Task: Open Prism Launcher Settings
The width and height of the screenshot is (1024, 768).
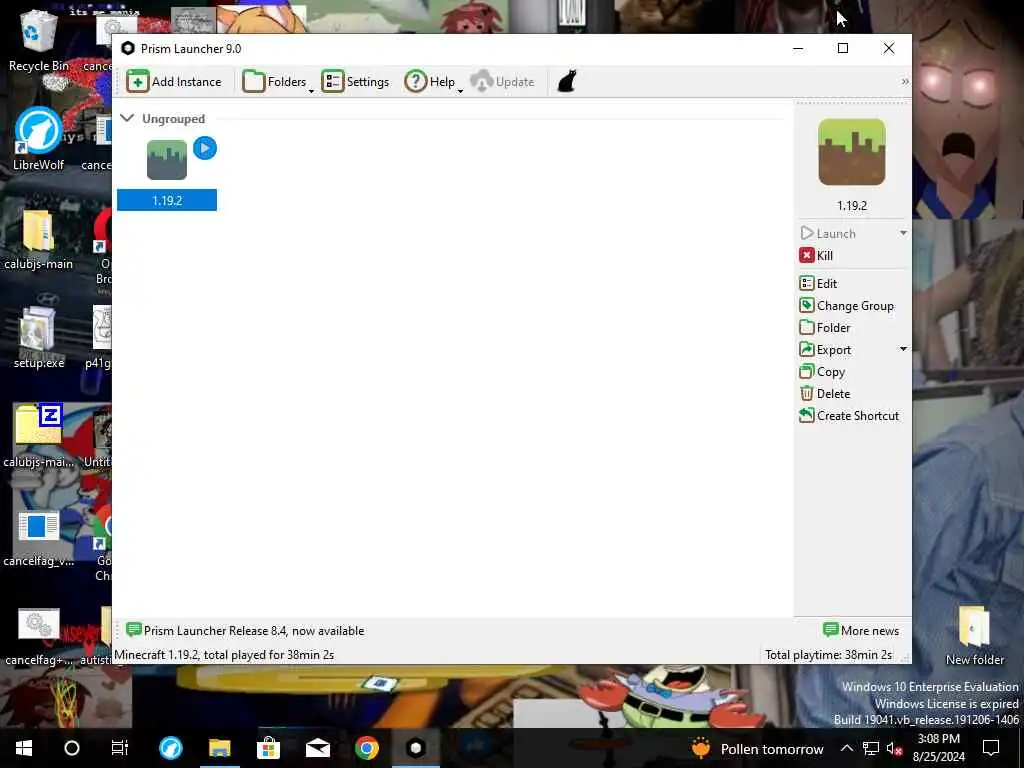Action: pyautogui.click(x=355, y=82)
